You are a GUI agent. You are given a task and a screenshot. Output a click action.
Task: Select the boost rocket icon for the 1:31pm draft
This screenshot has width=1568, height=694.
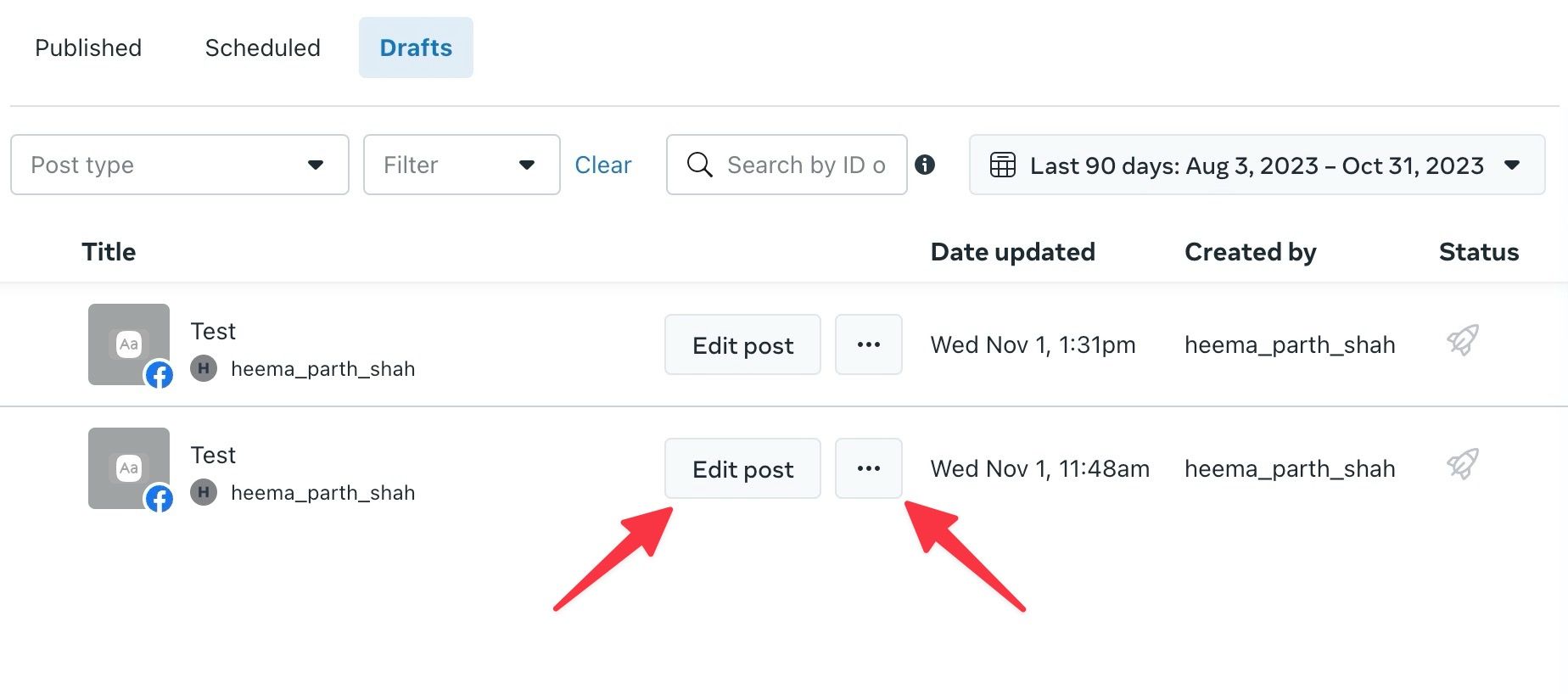click(x=1462, y=339)
